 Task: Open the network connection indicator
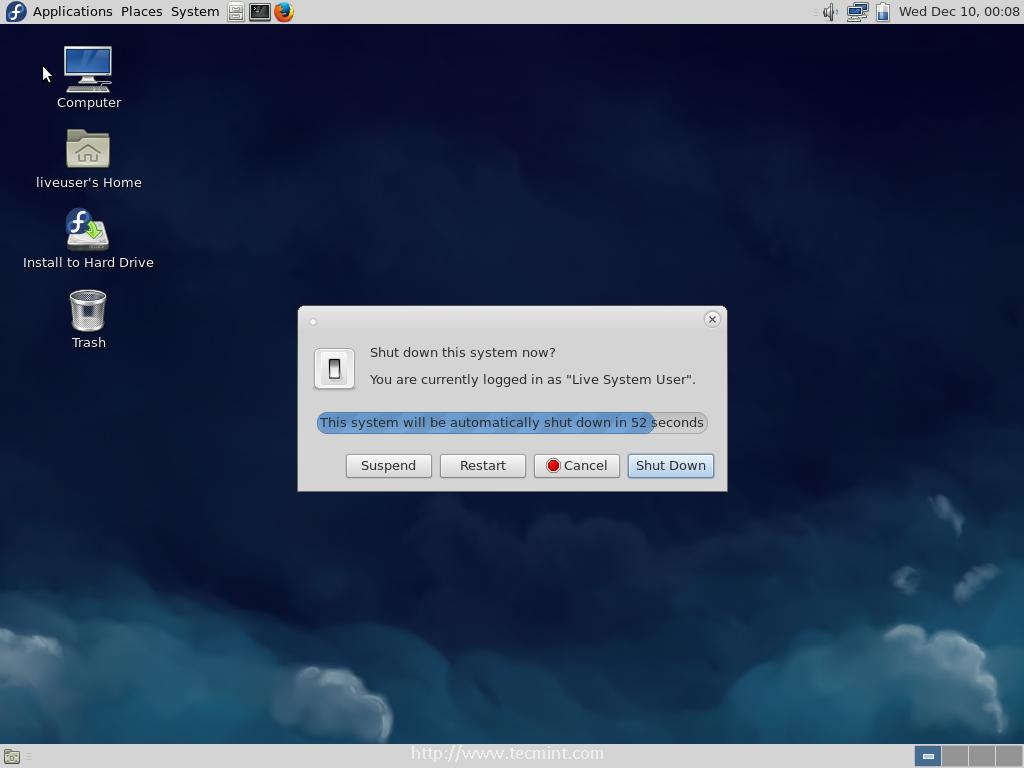[x=857, y=12]
